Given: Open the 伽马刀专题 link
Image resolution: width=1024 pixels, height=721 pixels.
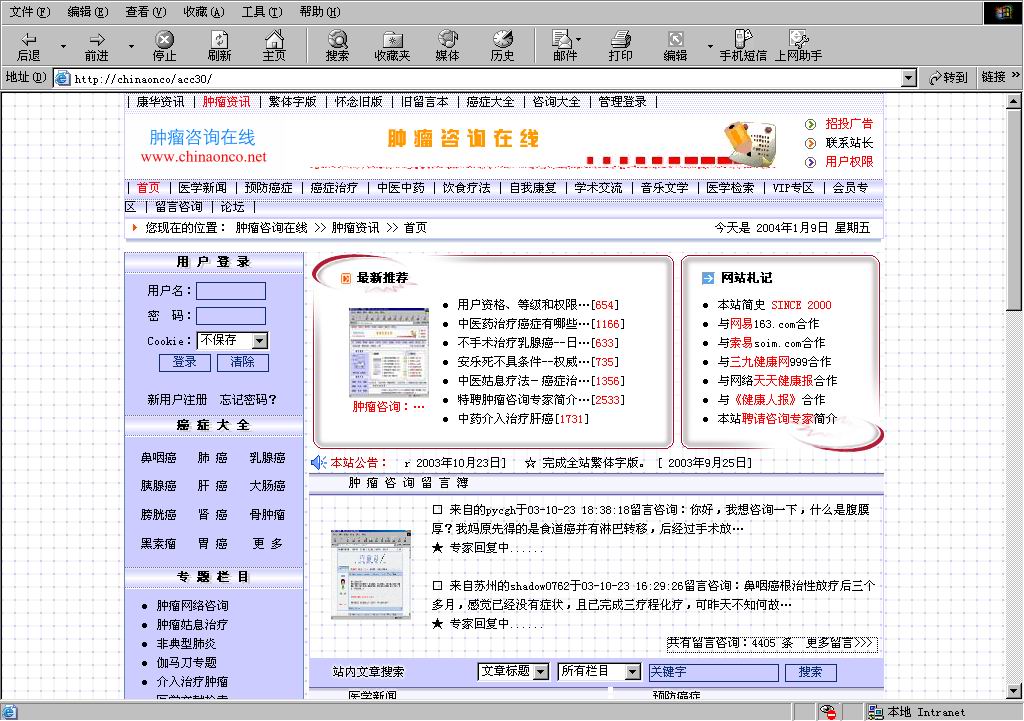Looking at the screenshot, I should pos(187,663).
